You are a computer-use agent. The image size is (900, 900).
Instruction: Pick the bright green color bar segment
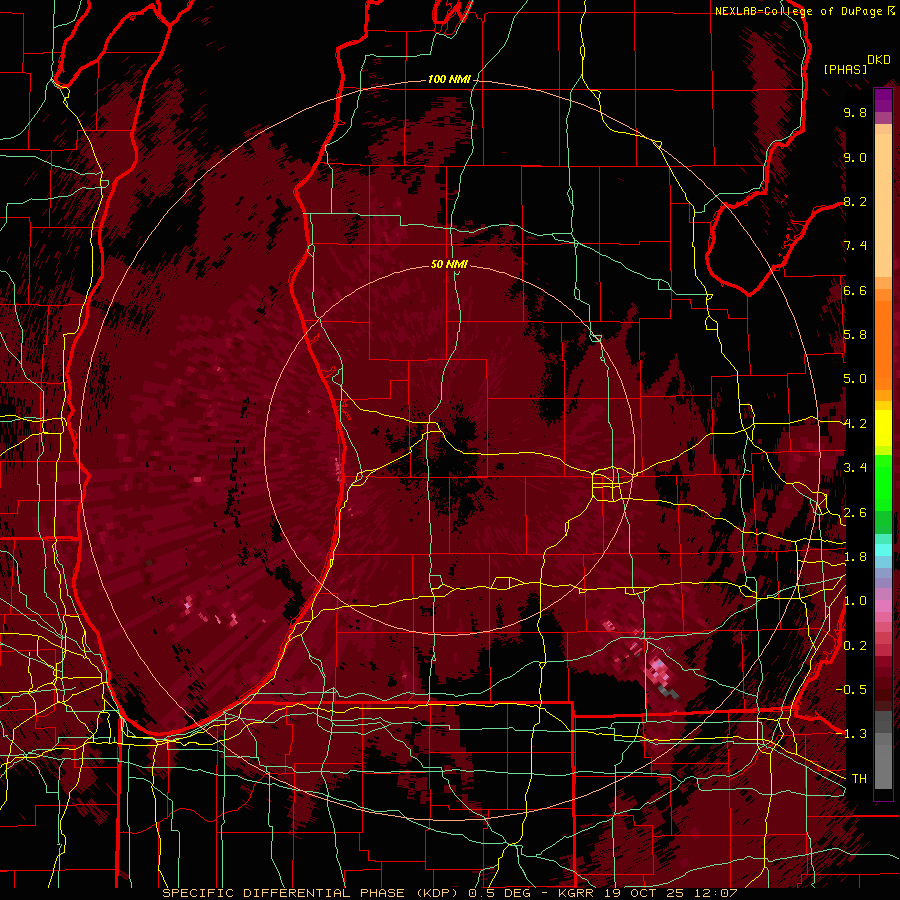pos(883,482)
